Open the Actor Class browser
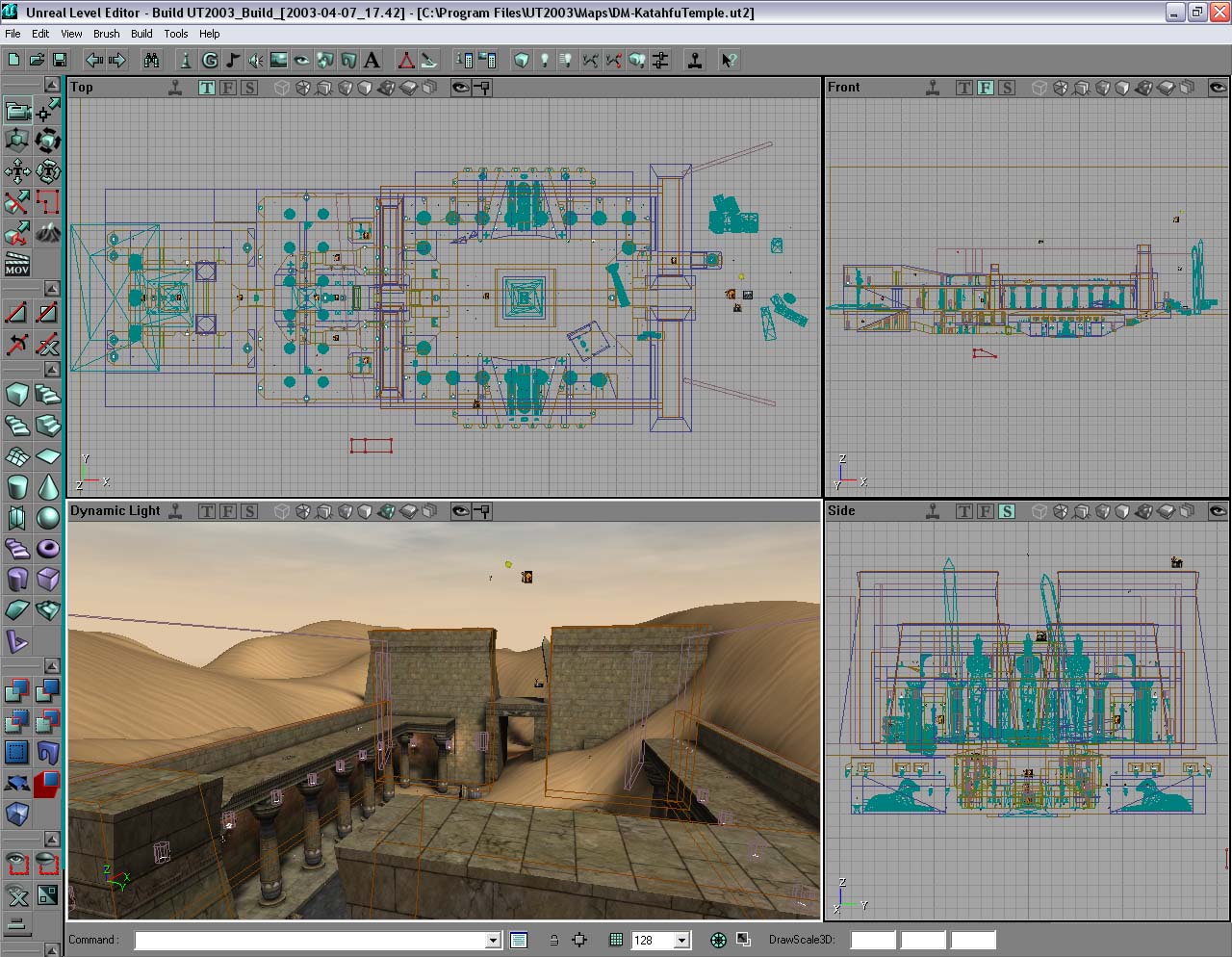 (x=187, y=61)
